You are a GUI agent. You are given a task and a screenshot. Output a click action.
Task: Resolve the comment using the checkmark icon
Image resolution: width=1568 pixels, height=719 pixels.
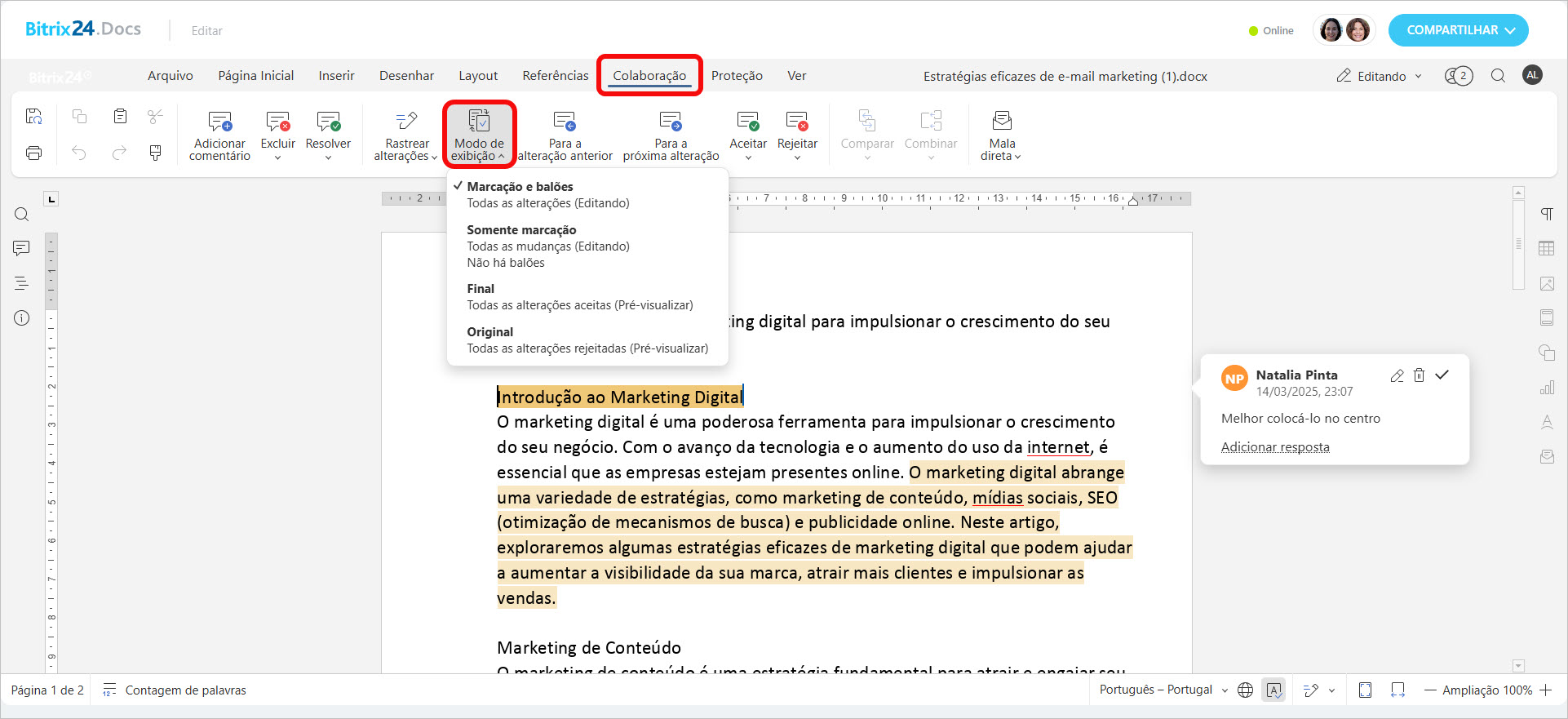[1442, 375]
